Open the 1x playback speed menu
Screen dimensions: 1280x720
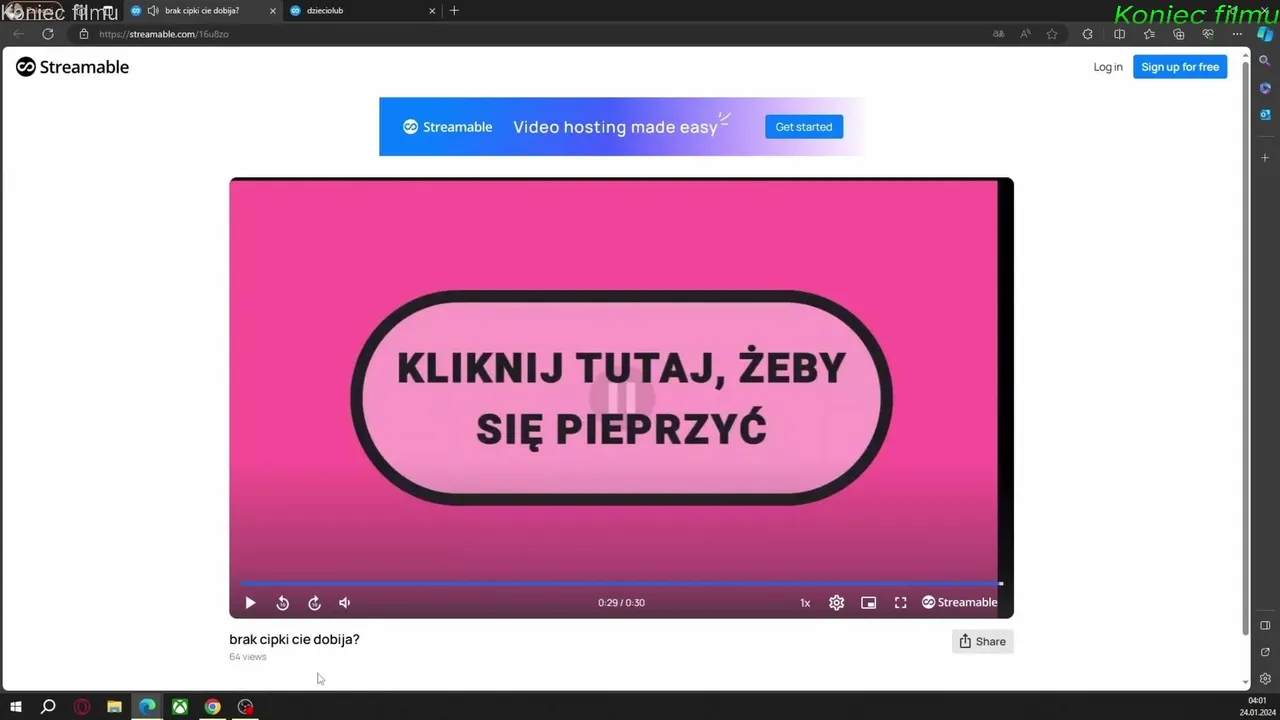point(805,603)
